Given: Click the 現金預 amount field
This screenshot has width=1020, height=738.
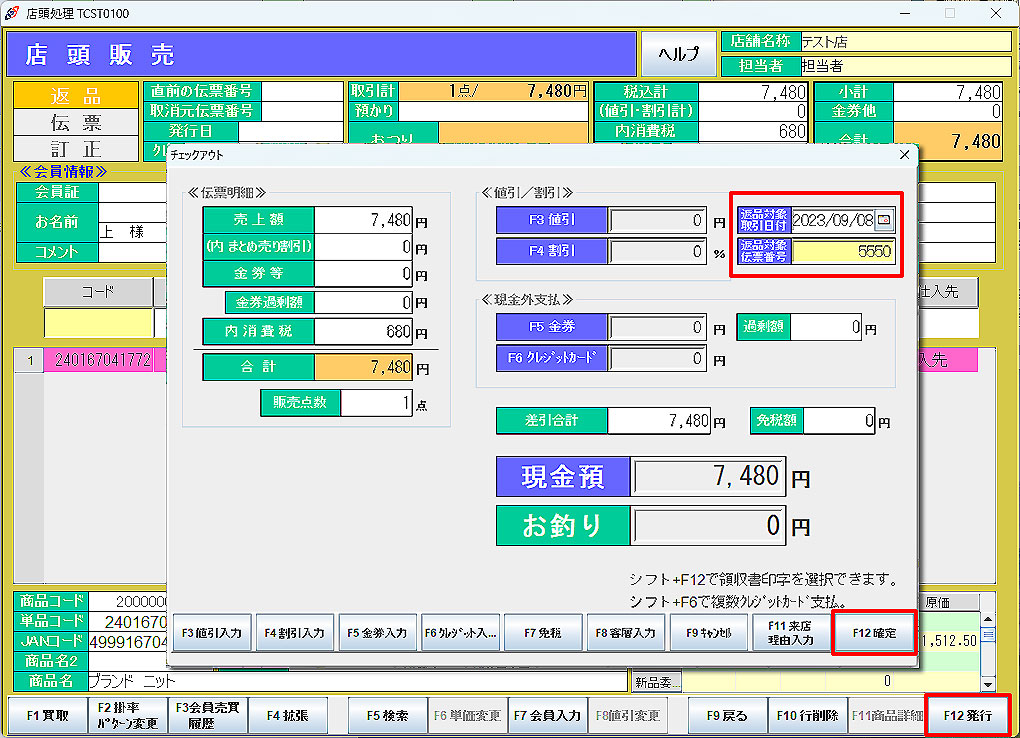Looking at the screenshot, I should tap(709, 477).
